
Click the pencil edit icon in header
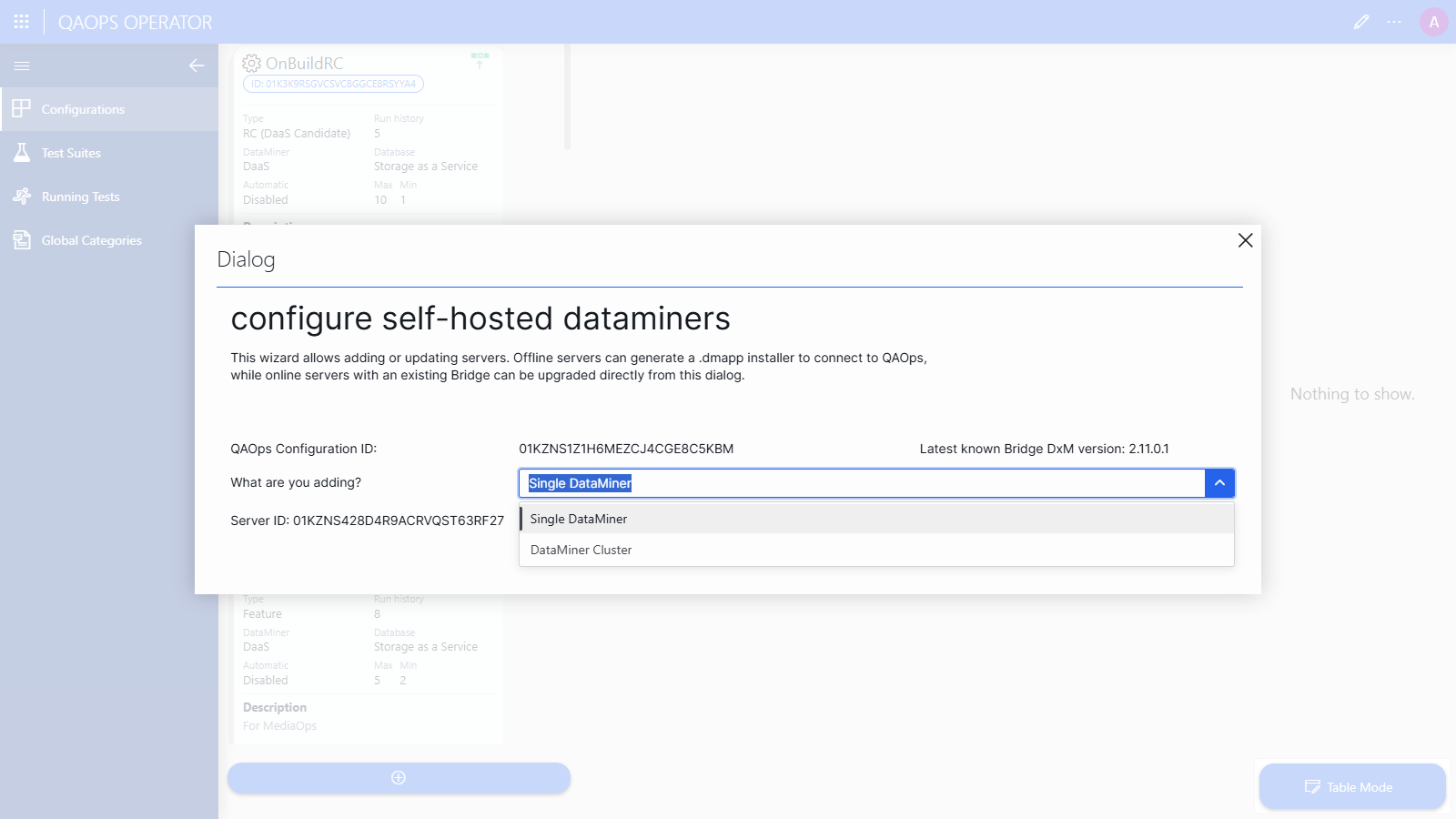coord(1361,22)
